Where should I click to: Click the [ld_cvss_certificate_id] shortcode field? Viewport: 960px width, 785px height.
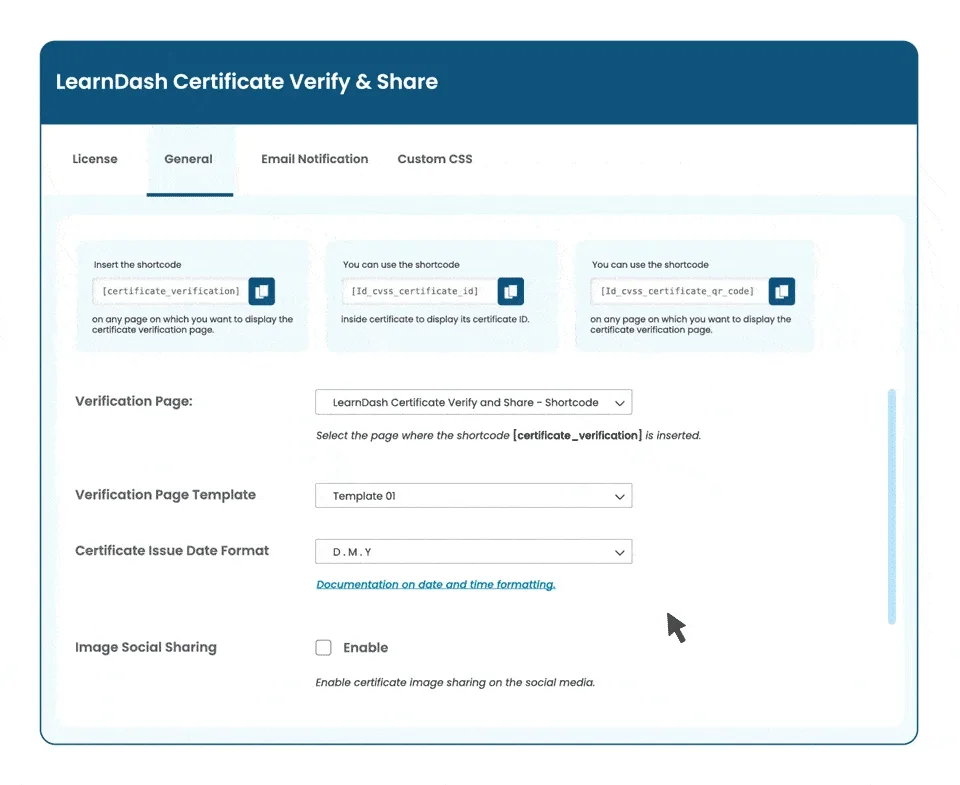(x=417, y=291)
